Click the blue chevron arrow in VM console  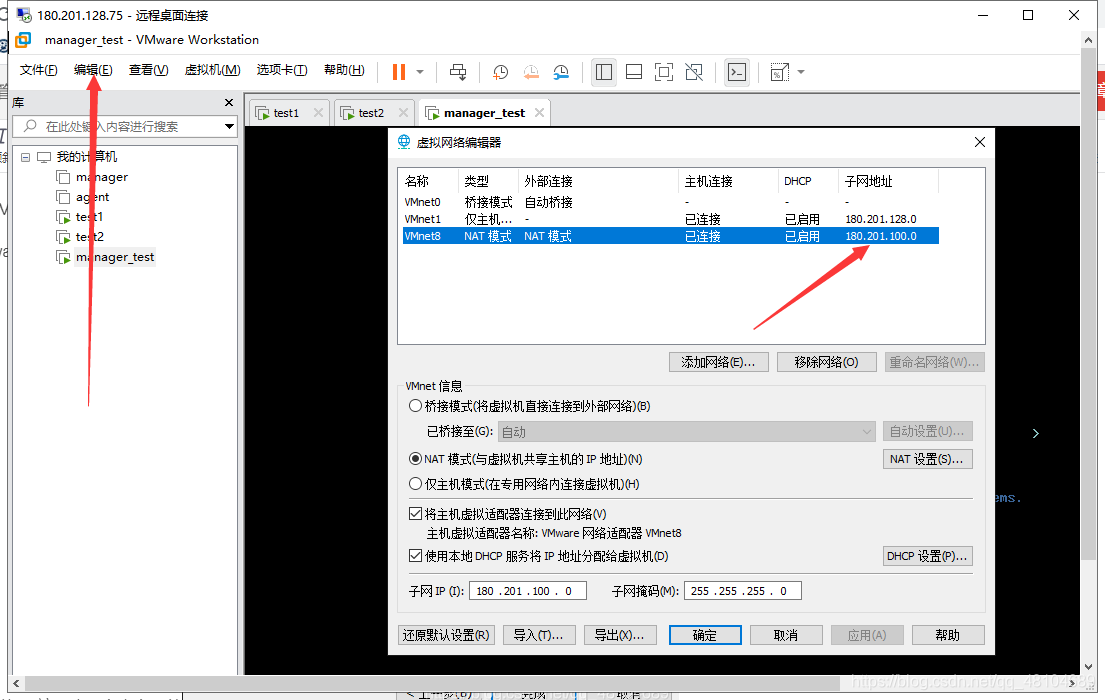(x=1035, y=434)
